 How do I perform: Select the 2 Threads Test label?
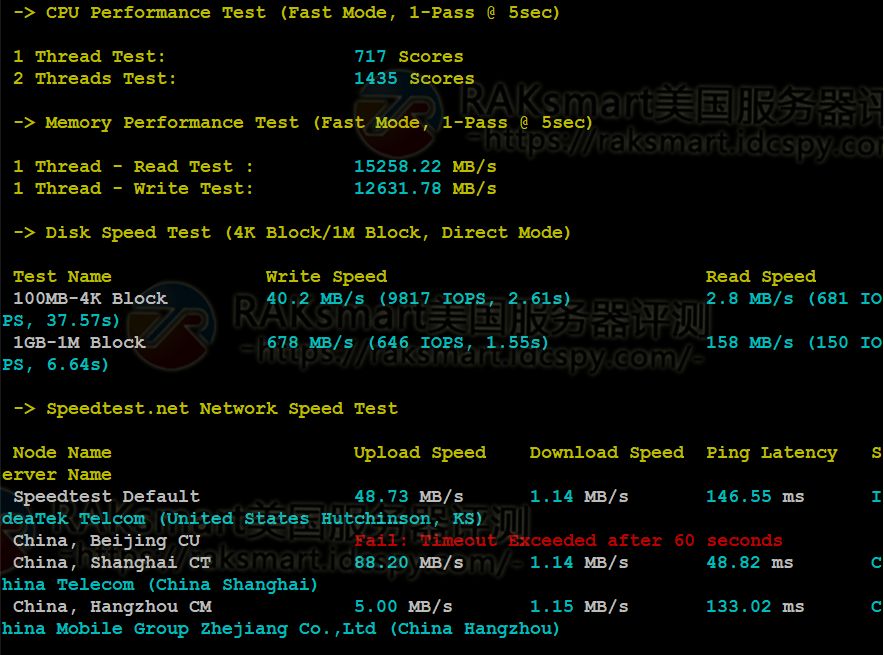94,78
